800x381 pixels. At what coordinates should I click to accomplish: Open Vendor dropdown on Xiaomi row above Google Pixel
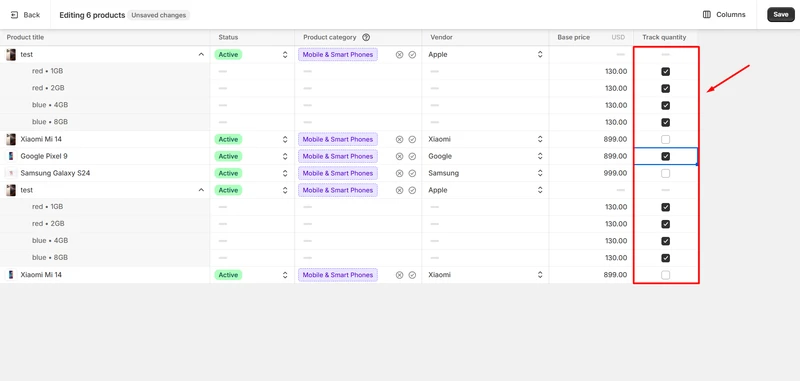pos(540,139)
